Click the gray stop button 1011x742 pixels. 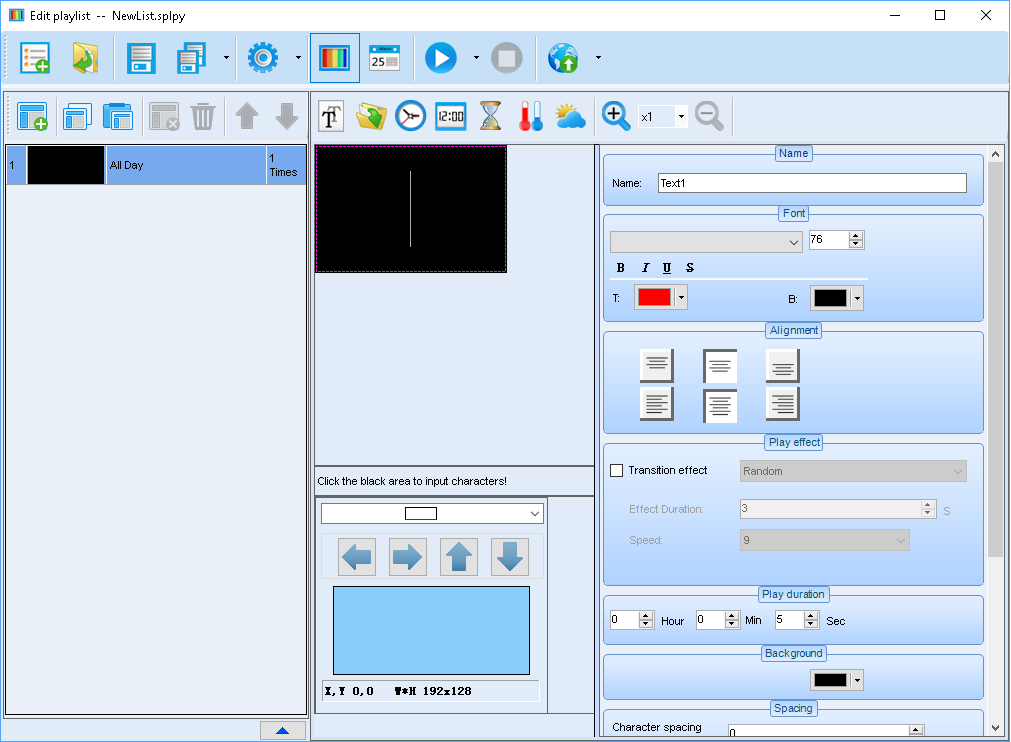click(507, 58)
